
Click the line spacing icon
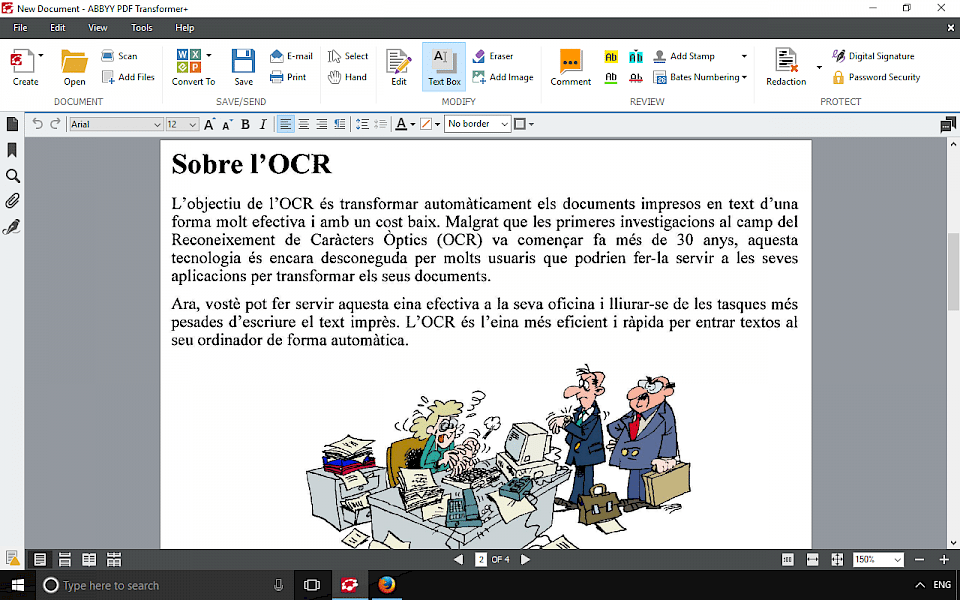(362, 124)
